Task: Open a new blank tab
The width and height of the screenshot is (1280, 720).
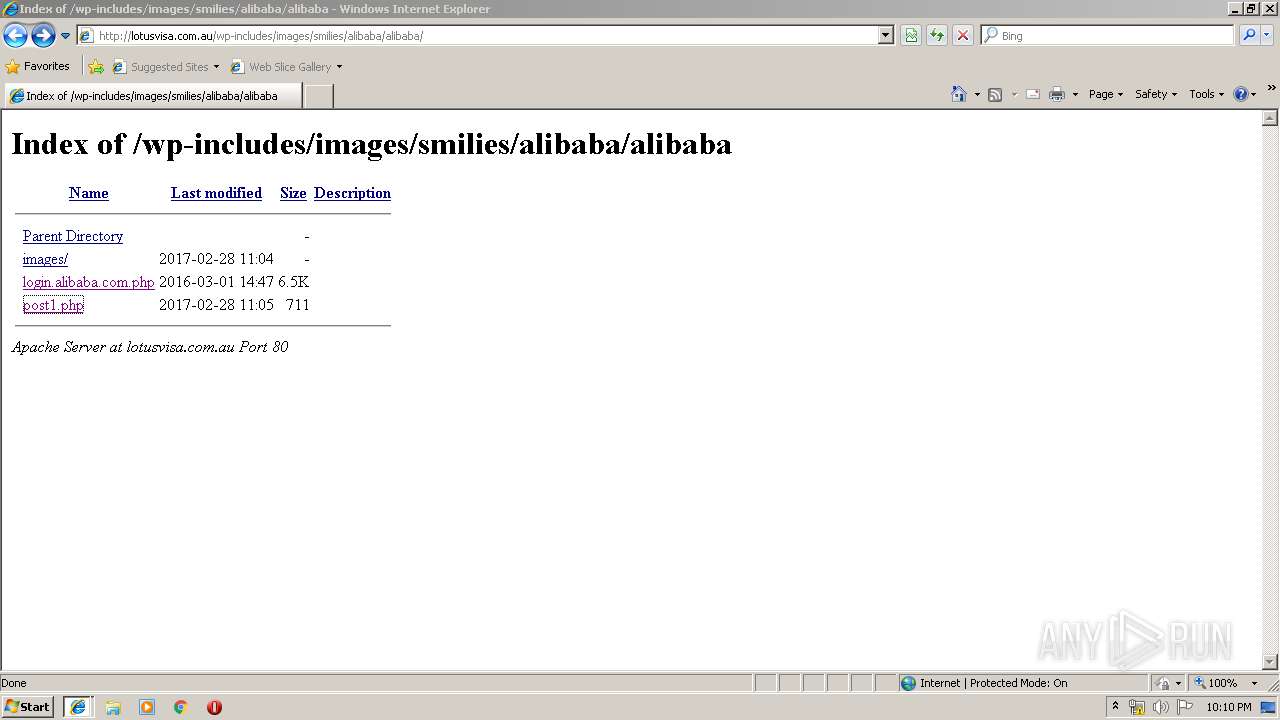Action: click(318, 96)
